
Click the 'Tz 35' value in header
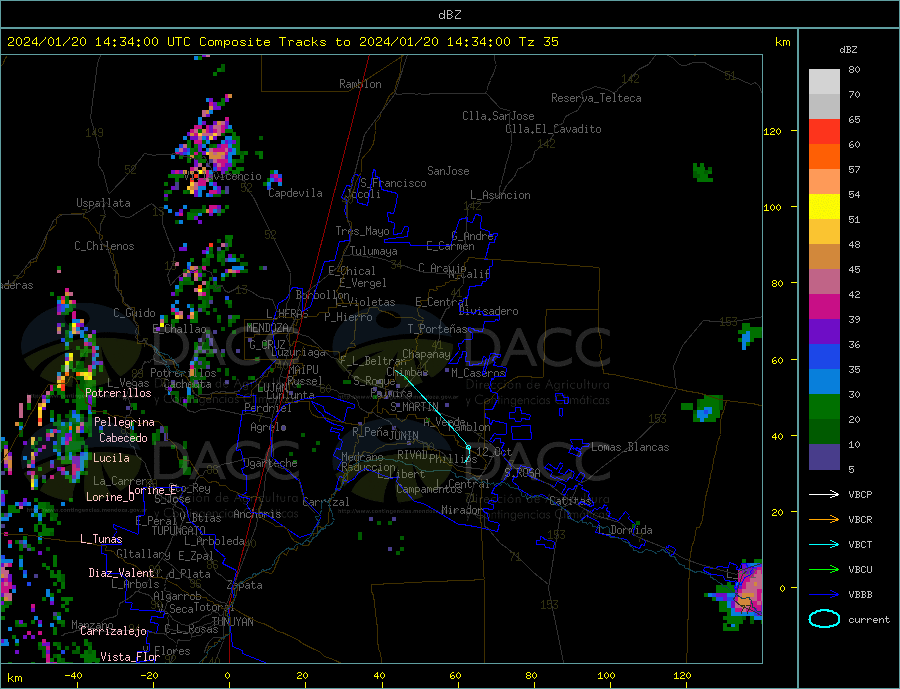pyautogui.click(x=538, y=42)
